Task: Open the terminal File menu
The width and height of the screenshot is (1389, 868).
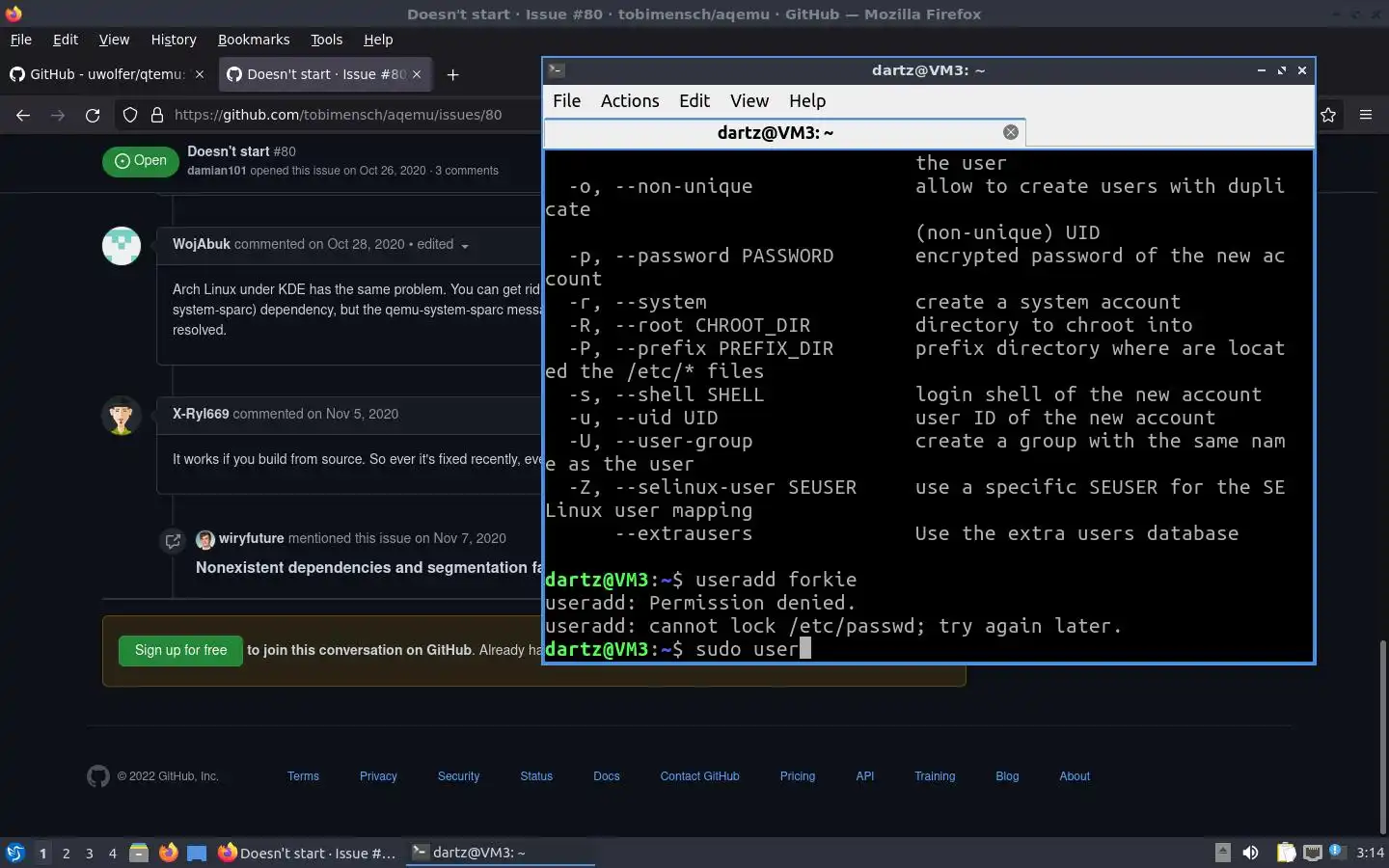Action: pyautogui.click(x=566, y=101)
